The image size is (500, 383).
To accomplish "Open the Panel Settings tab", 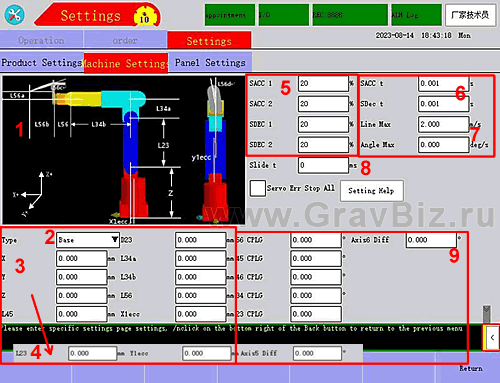I will pos(210,63).
